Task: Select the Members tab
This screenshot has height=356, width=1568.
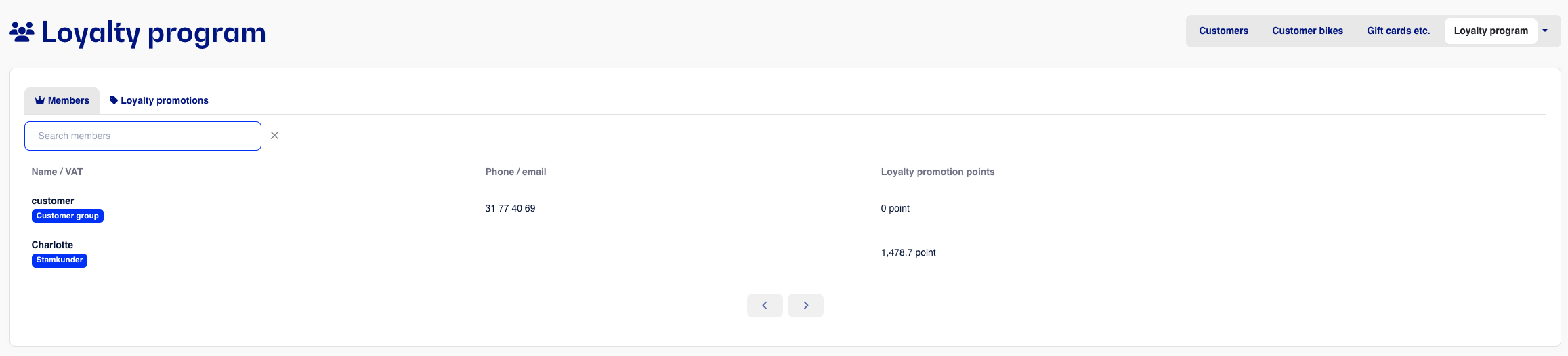Action: tap(62, 100)
